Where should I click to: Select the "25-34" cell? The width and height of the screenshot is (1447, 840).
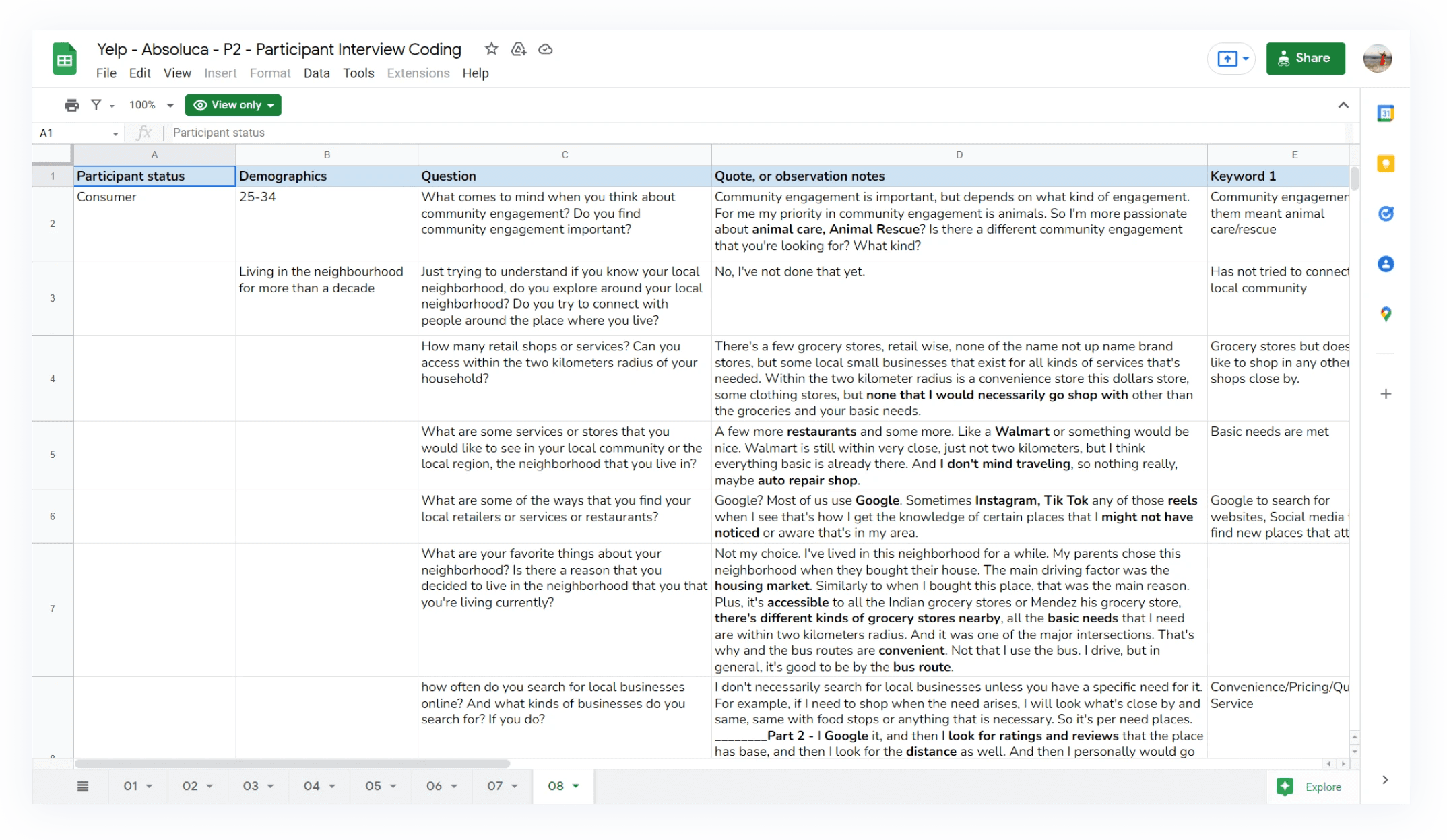tap(327, 224)
